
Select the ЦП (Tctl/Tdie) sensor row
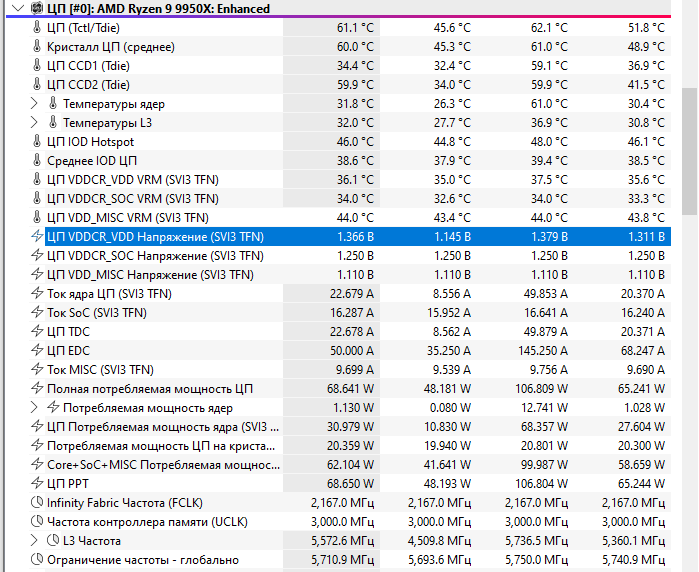350,28
